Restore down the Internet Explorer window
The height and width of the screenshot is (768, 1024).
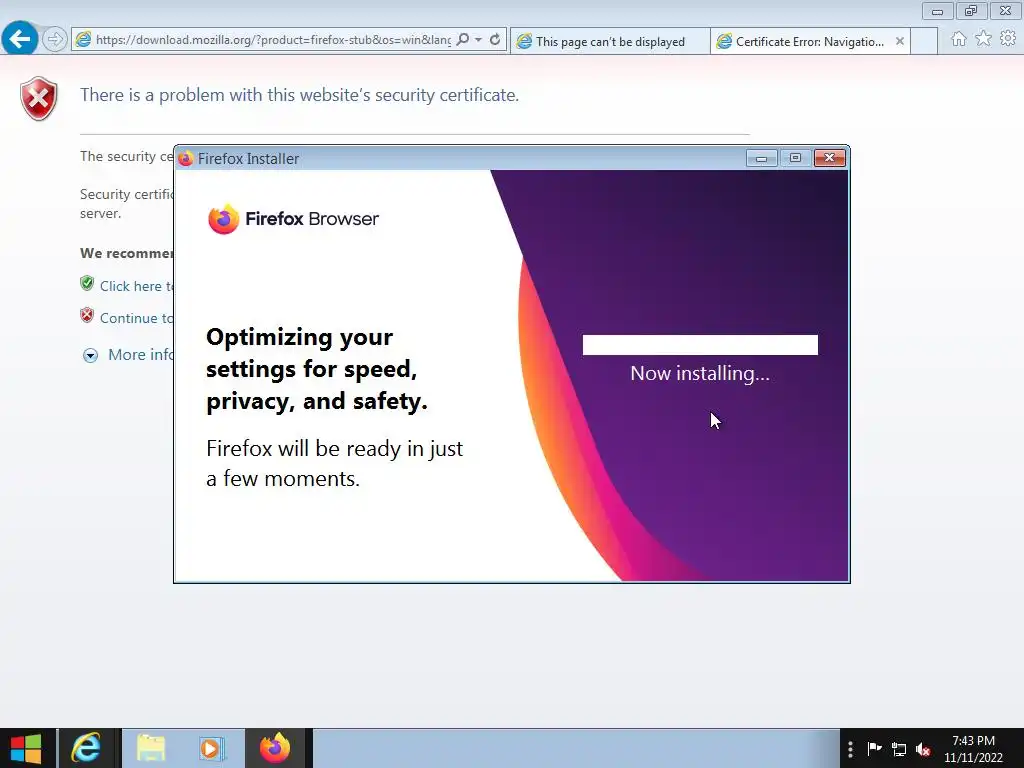click(x=971, y=11)
